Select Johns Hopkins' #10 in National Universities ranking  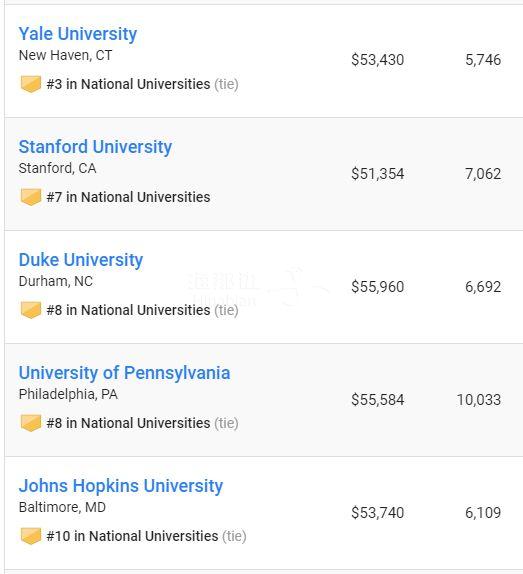(x=132, y=536)
